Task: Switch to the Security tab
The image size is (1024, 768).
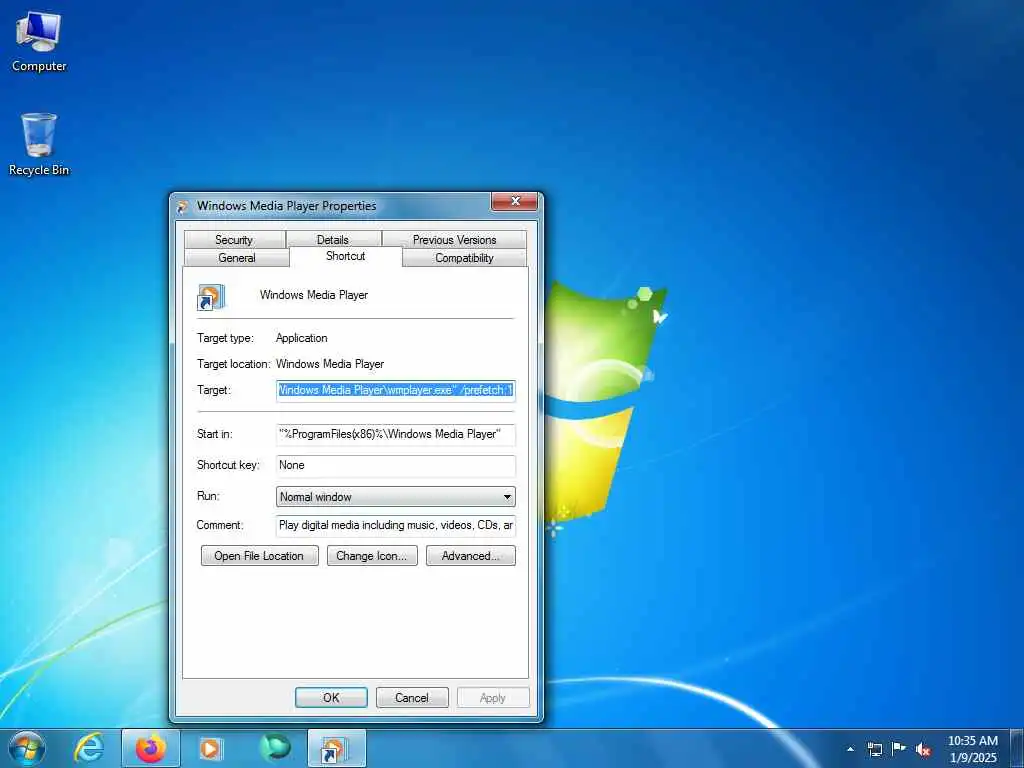Action: pos(234,240)
